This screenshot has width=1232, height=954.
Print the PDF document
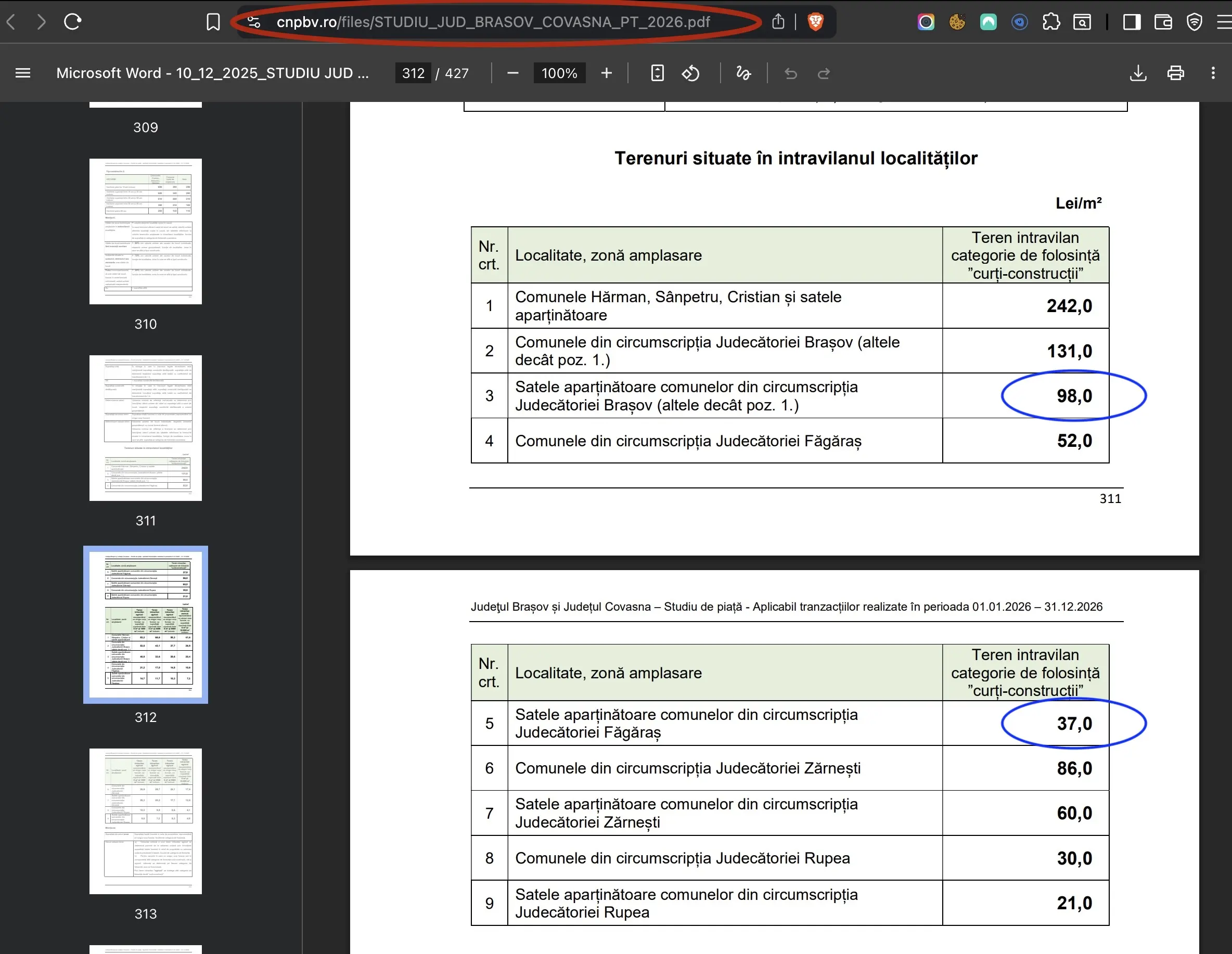click(x=1176, y=73)
